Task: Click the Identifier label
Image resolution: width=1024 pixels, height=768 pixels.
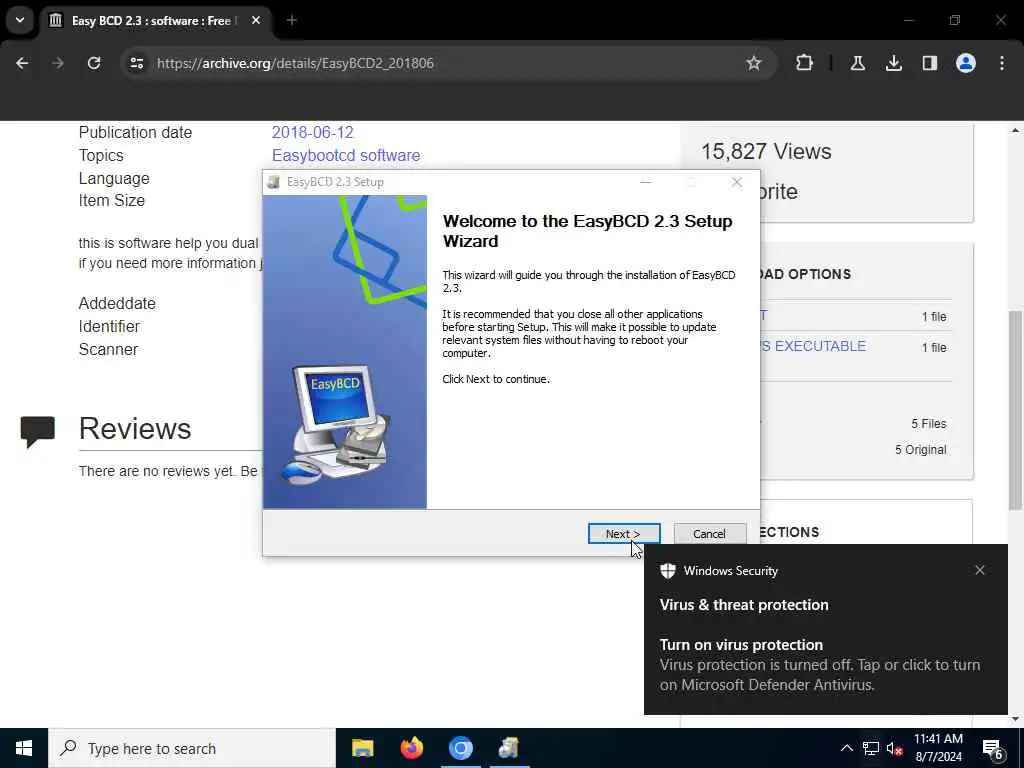Action: (x=109, y=327)
